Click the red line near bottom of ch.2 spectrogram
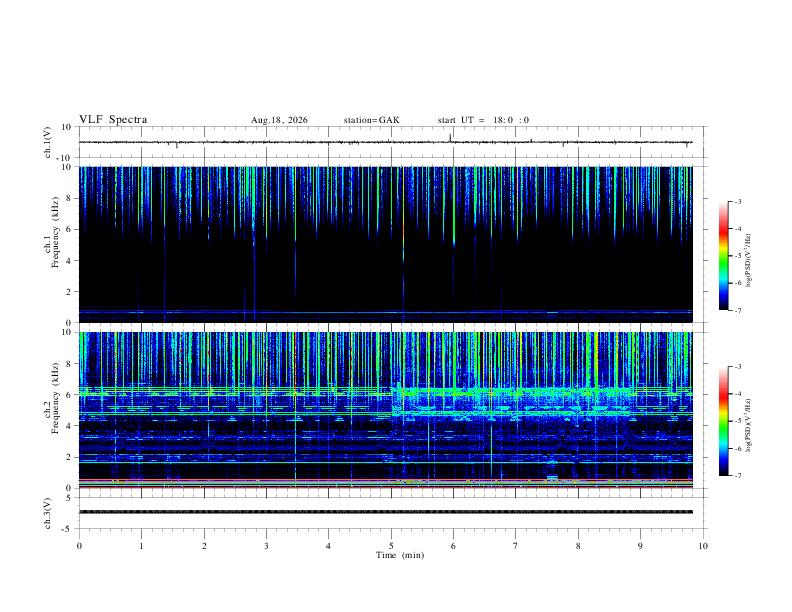This screenshot has width=792, height=612. click(386, 480)
